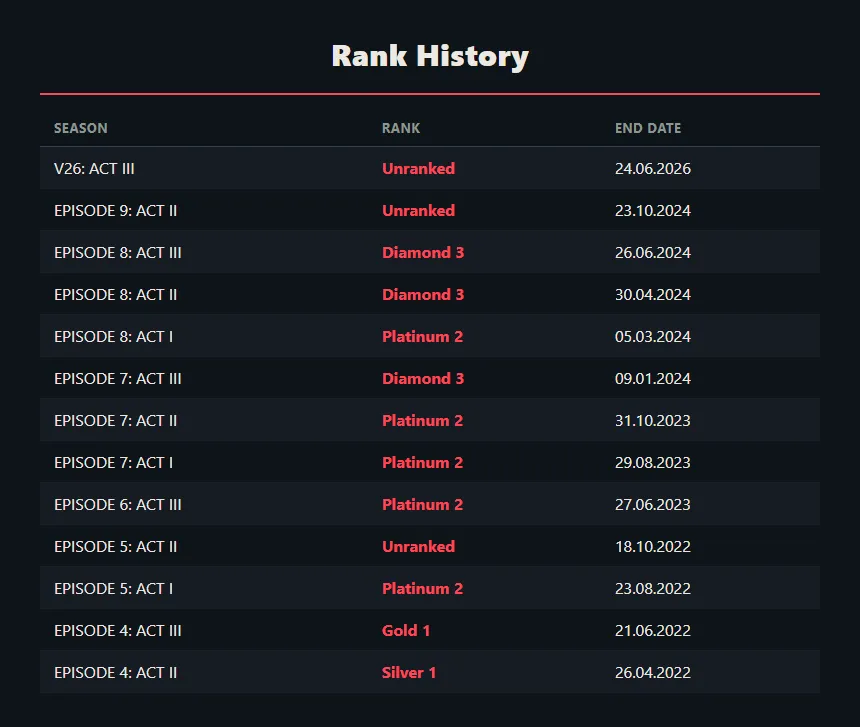Image resolution: width=860 pixels, height=727 pixels.
Task: Select the end date 29.08.2023
Action: click(x=653, y=463)
